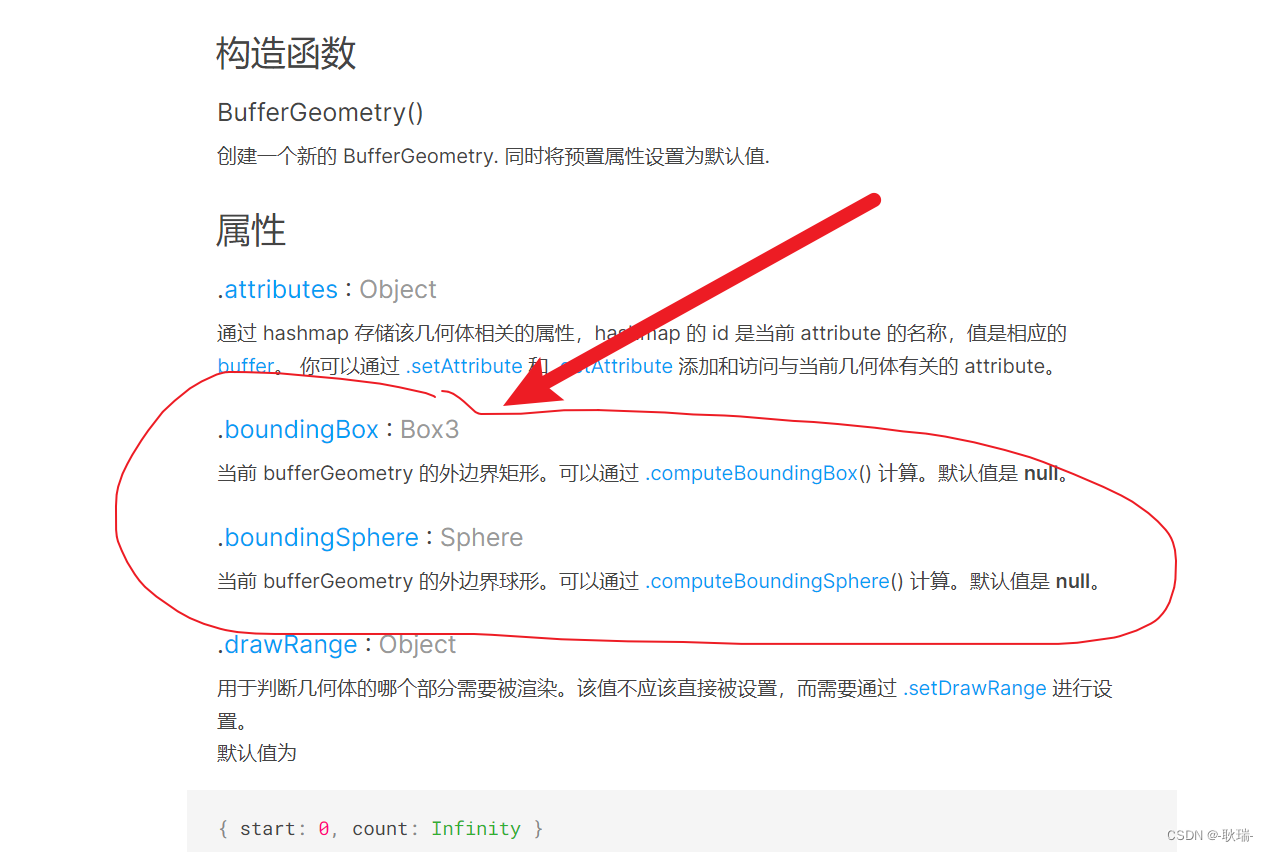The width and height of the screenshot is (1268, 852).
Task: Click the Box3 type link
Action: (430, 430)
